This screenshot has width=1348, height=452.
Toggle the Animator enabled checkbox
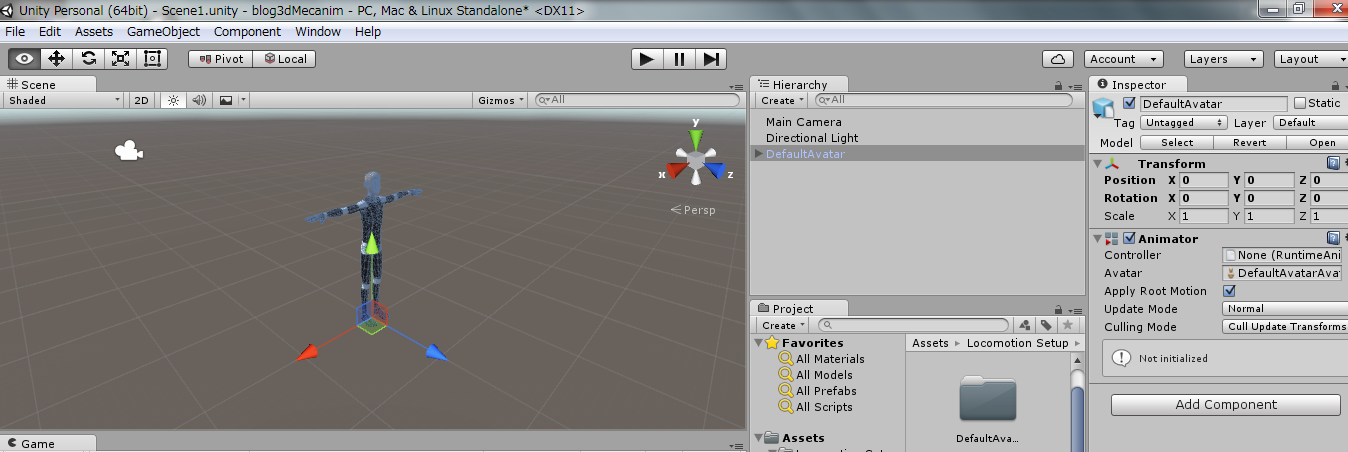[x=1129, y=238]
